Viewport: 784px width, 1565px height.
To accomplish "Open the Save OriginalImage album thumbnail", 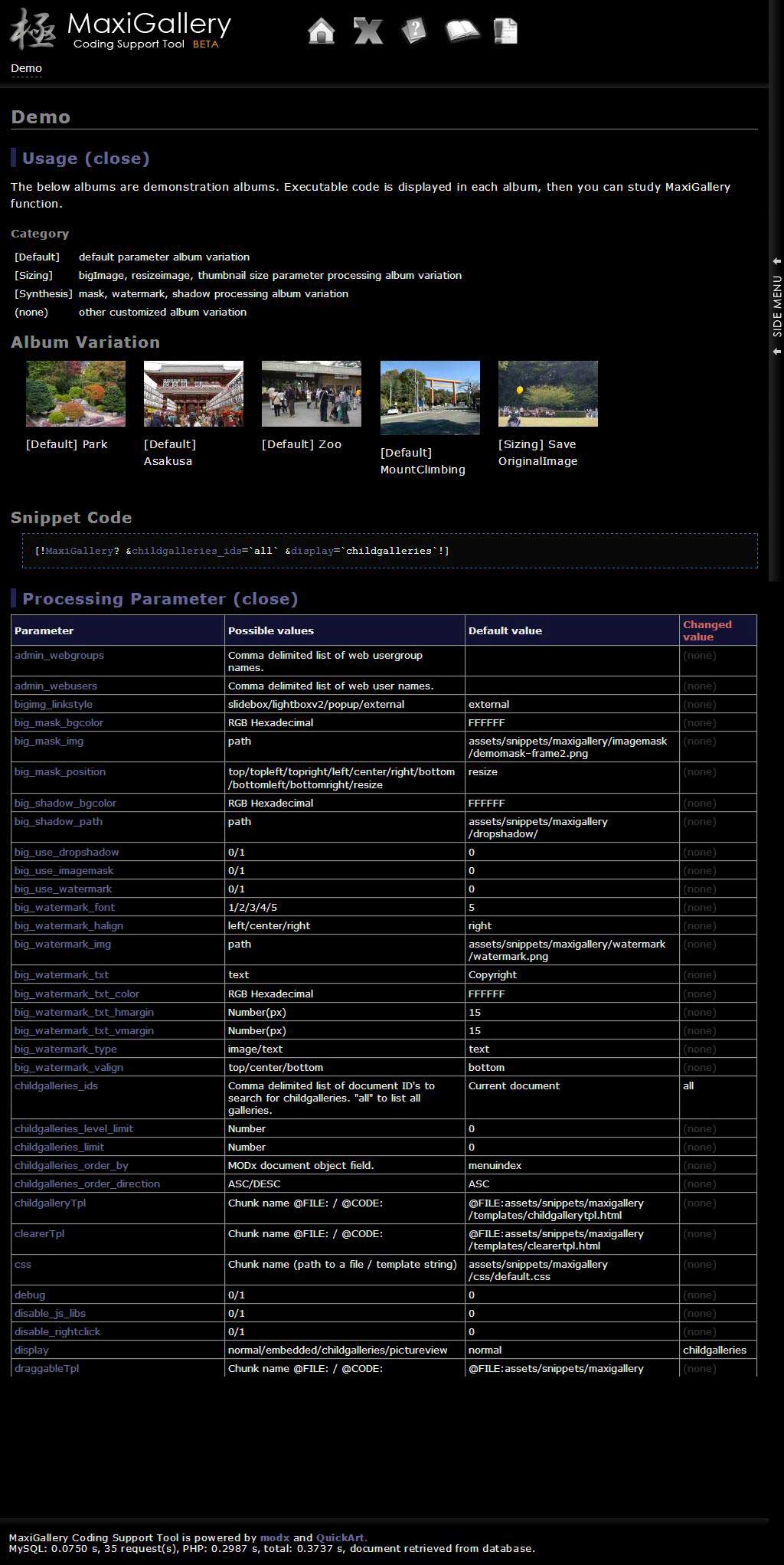I will (548, 394).
